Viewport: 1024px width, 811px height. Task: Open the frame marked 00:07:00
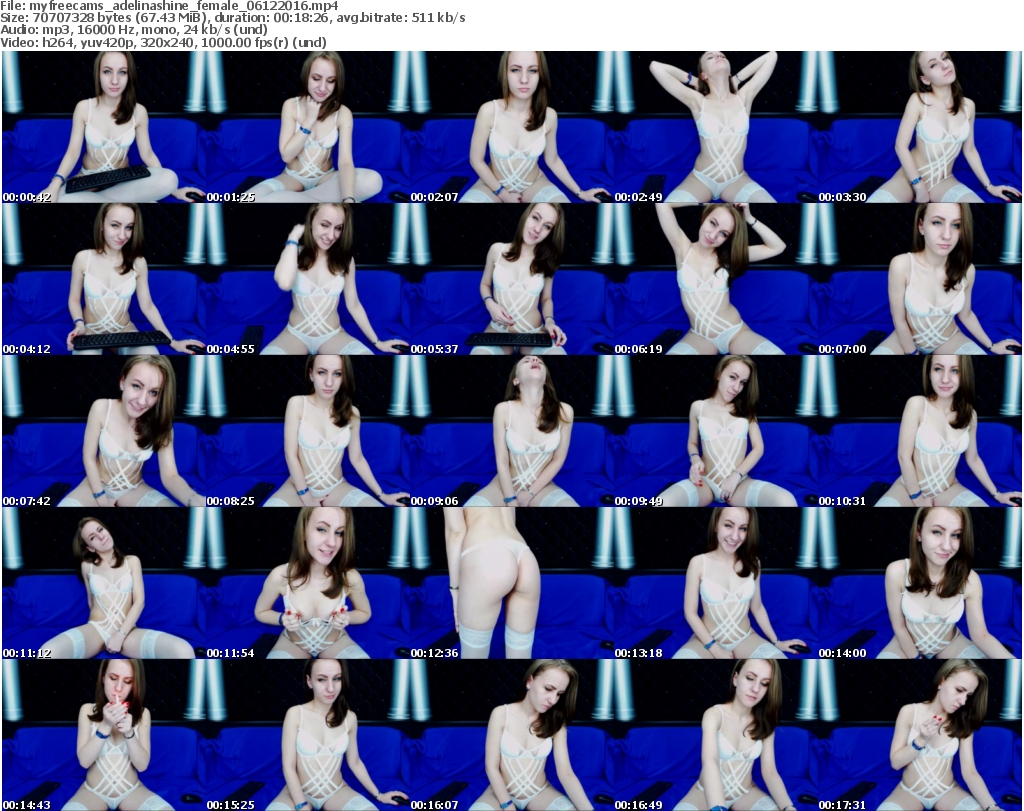(919, 279)
